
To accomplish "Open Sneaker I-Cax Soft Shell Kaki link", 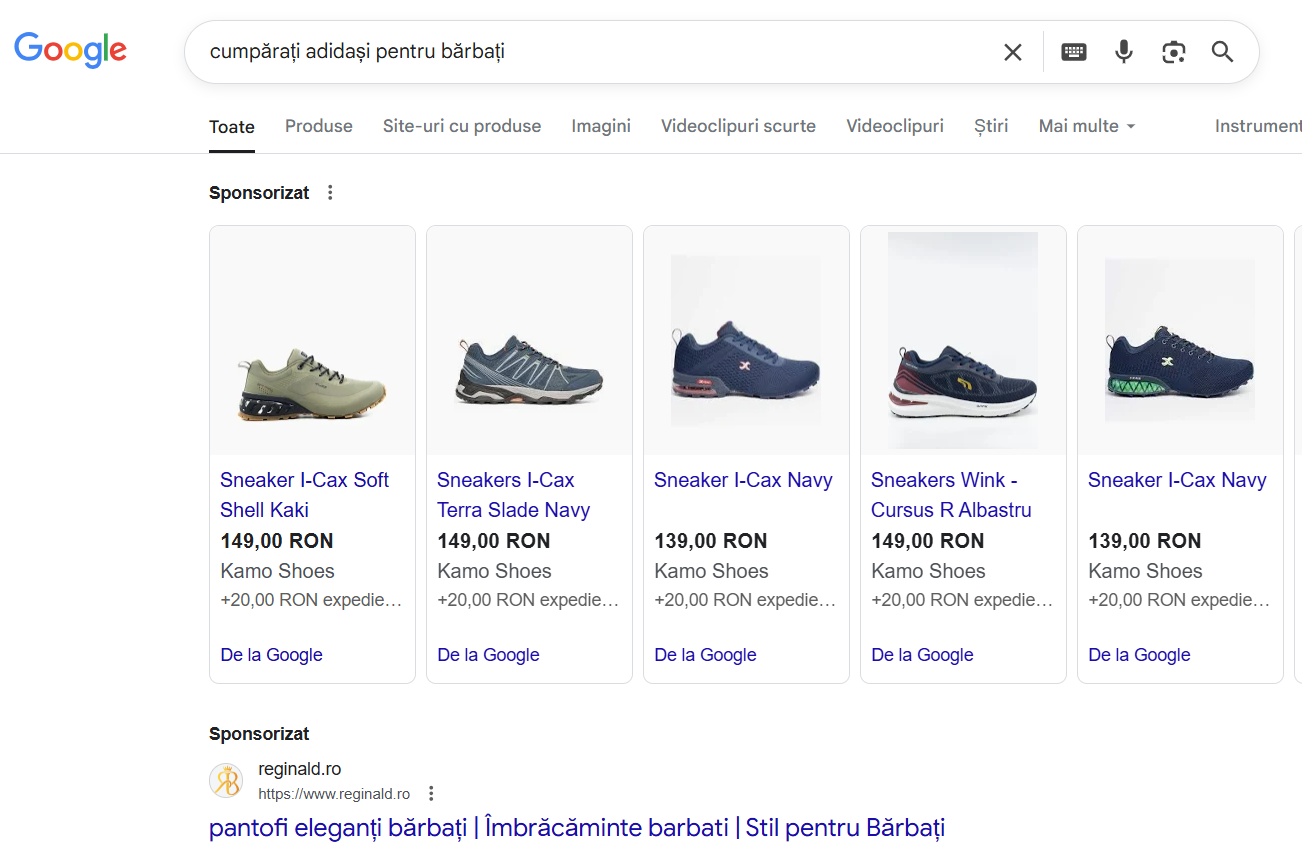I will pos(304,494).
